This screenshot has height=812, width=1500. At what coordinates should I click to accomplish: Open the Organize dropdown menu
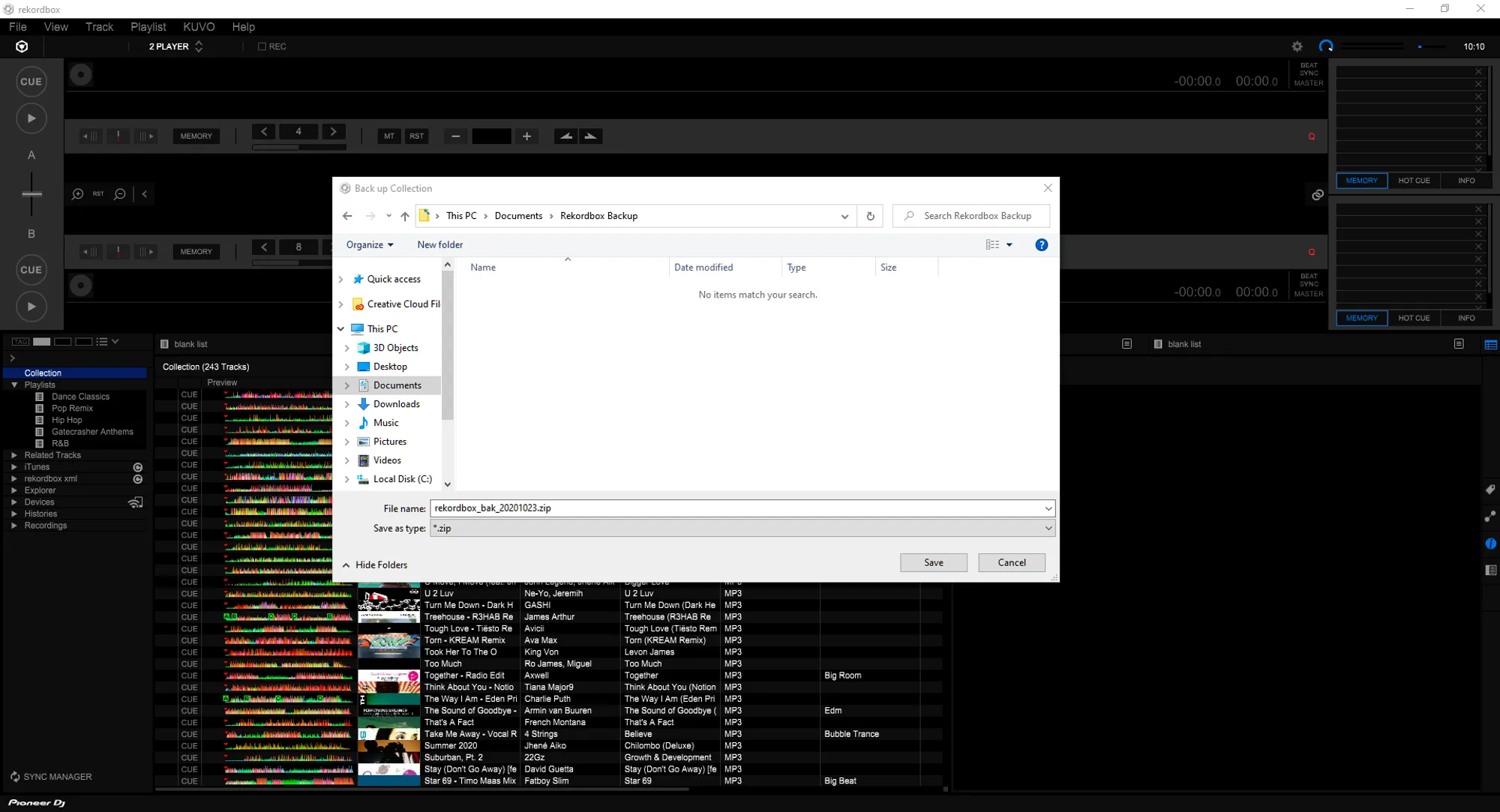click(370, 244)
